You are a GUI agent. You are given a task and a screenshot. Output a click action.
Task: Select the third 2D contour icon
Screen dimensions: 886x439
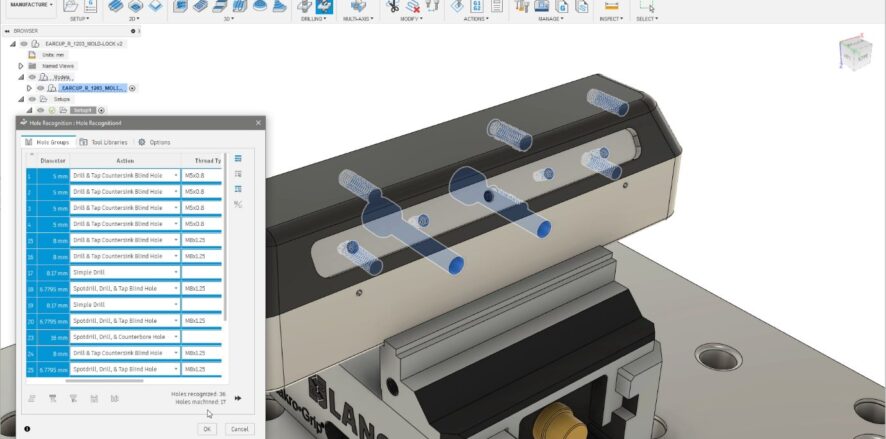155,6
